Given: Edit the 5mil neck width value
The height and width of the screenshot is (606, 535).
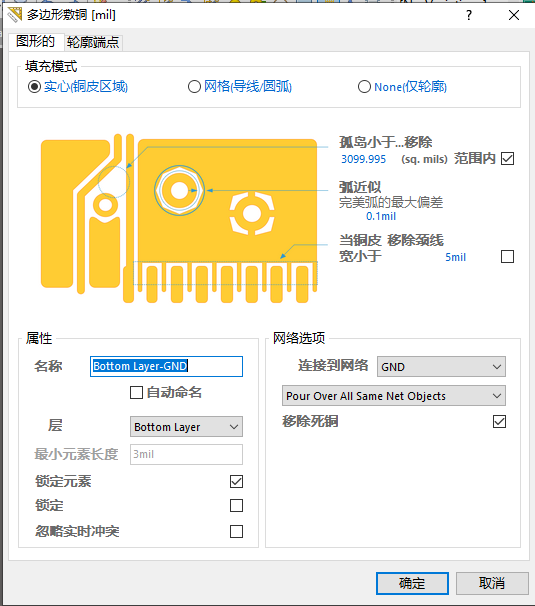Looking at the screenshot, I should pyautogui.click(x=455, y=257).
